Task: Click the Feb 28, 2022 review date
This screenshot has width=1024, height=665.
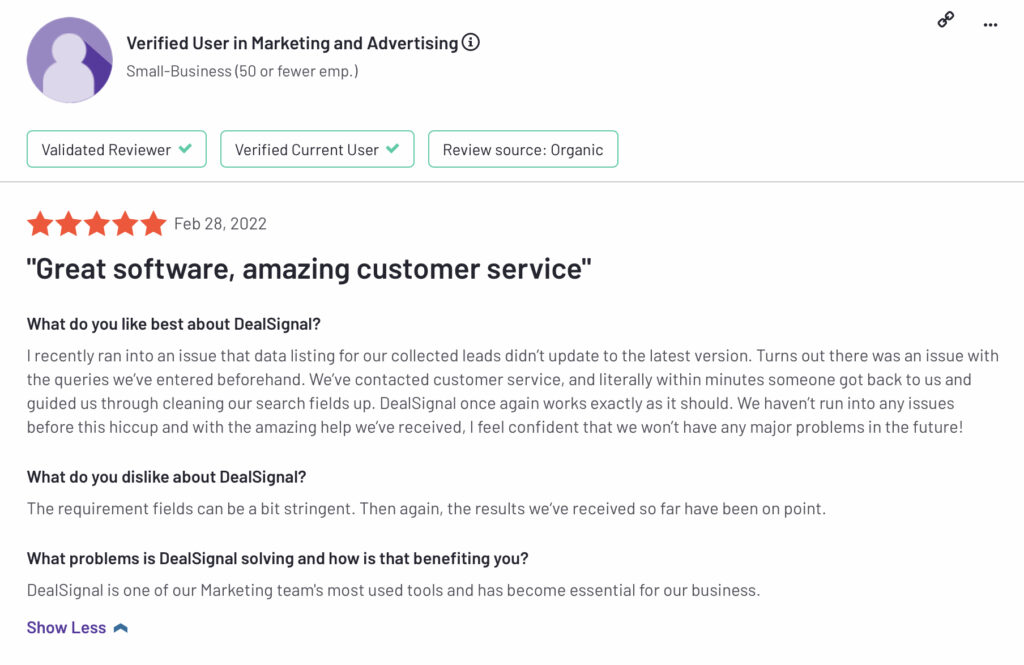Action: [220, 224]
